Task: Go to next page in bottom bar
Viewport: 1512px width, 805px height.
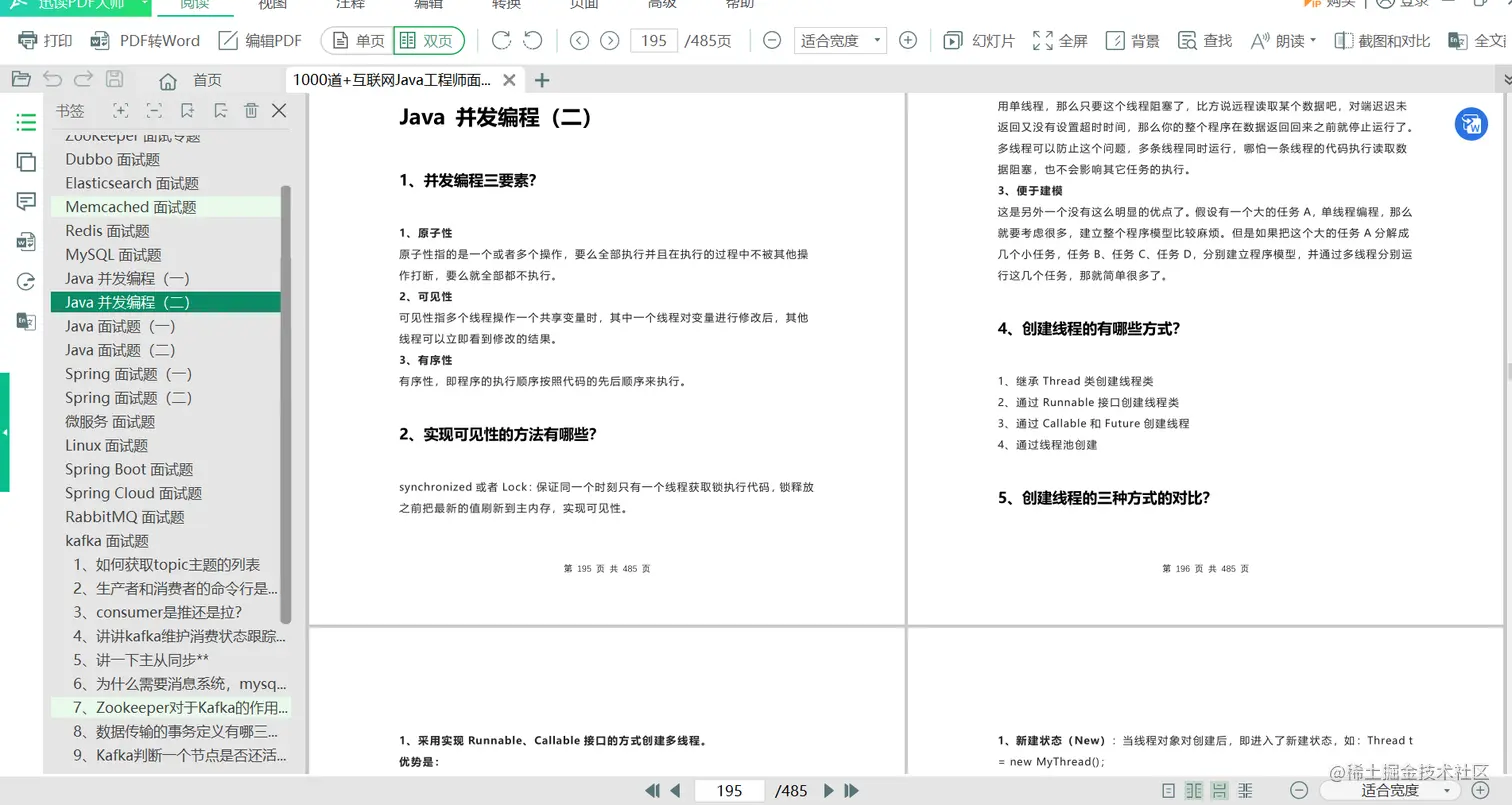Action: coord(828,791)
